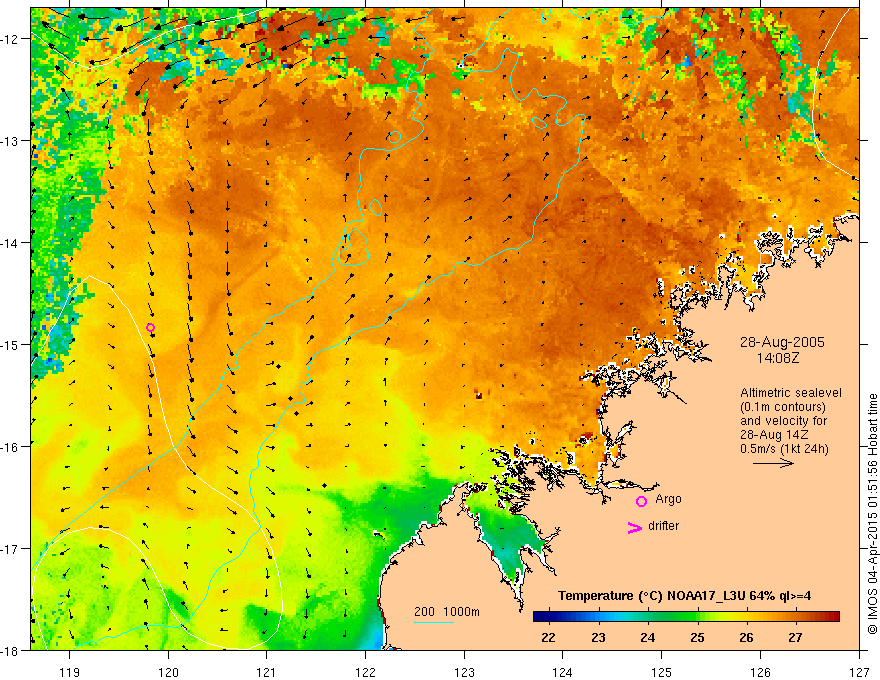
Task: Click the '125' longitude axis label
Action: [x=662, y=672]
